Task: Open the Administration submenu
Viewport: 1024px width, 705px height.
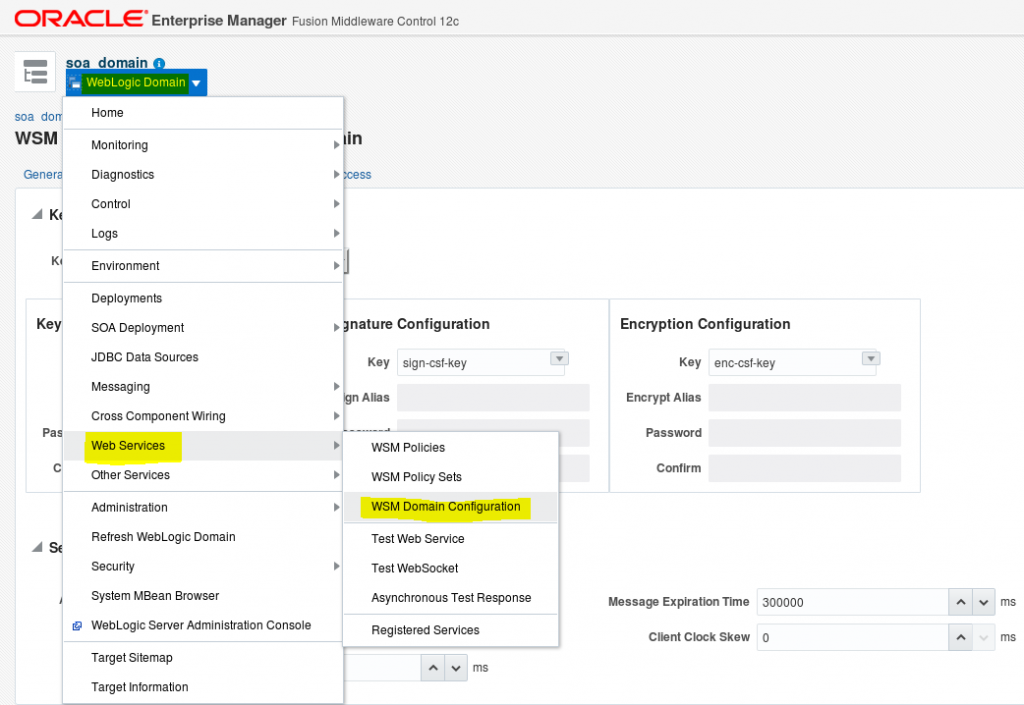Action: pos(202,507)
